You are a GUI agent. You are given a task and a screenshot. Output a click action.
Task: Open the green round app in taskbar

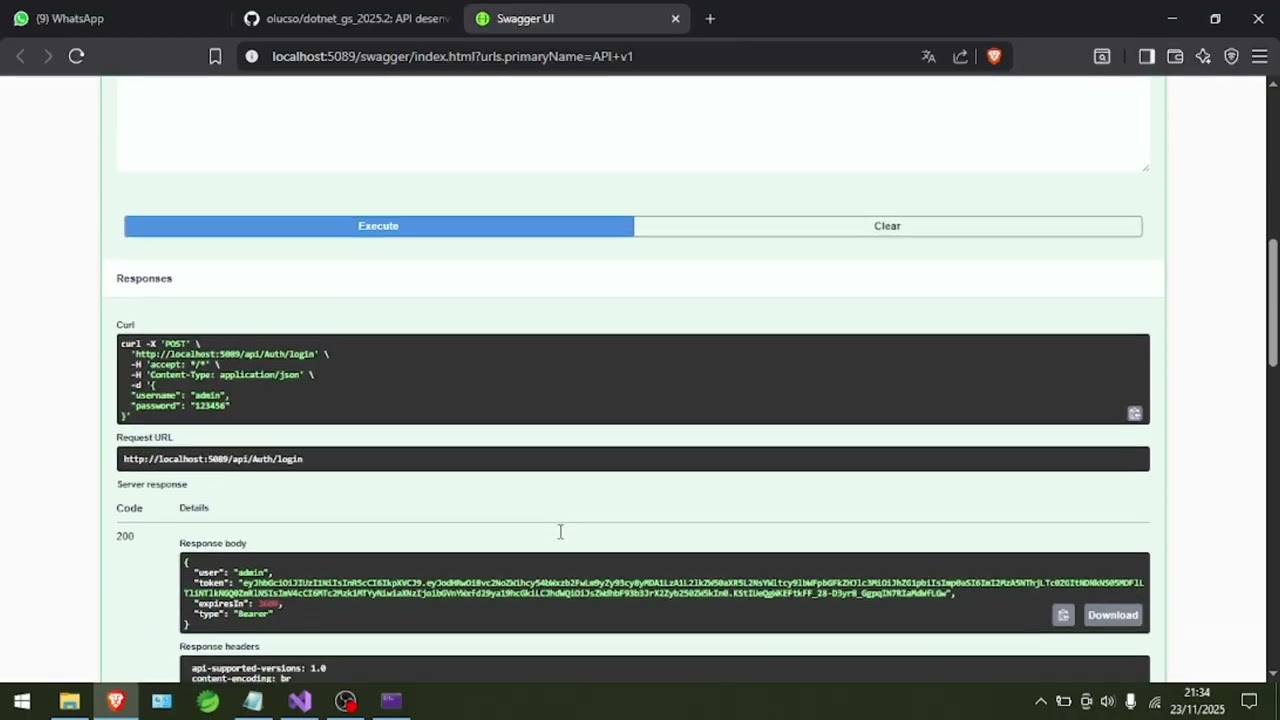tap(208, 701)
